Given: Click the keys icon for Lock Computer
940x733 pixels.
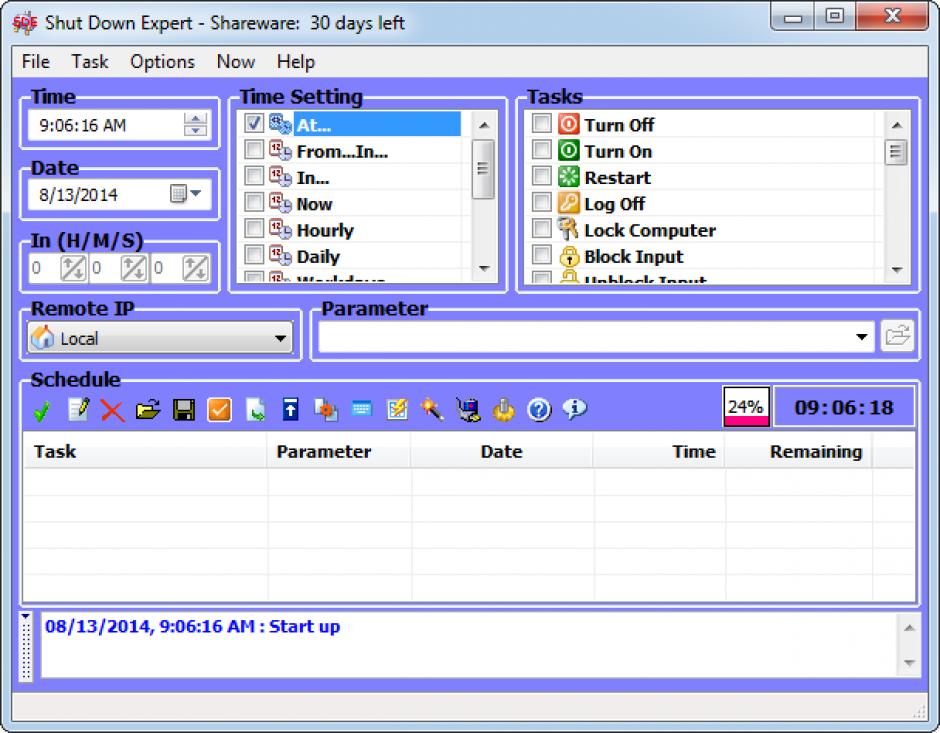Looking at the screenshot, I should 568,229.
